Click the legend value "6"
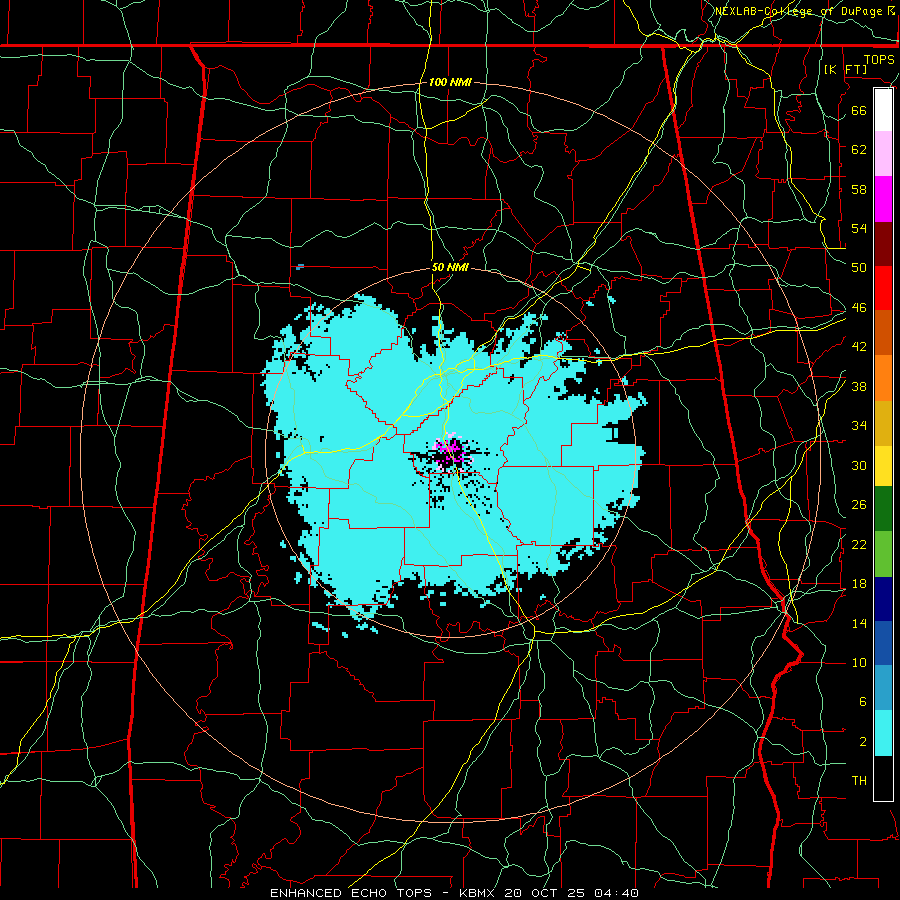This screenshot has height=900, width=900. pyautogui.click(x=862, y=702)
